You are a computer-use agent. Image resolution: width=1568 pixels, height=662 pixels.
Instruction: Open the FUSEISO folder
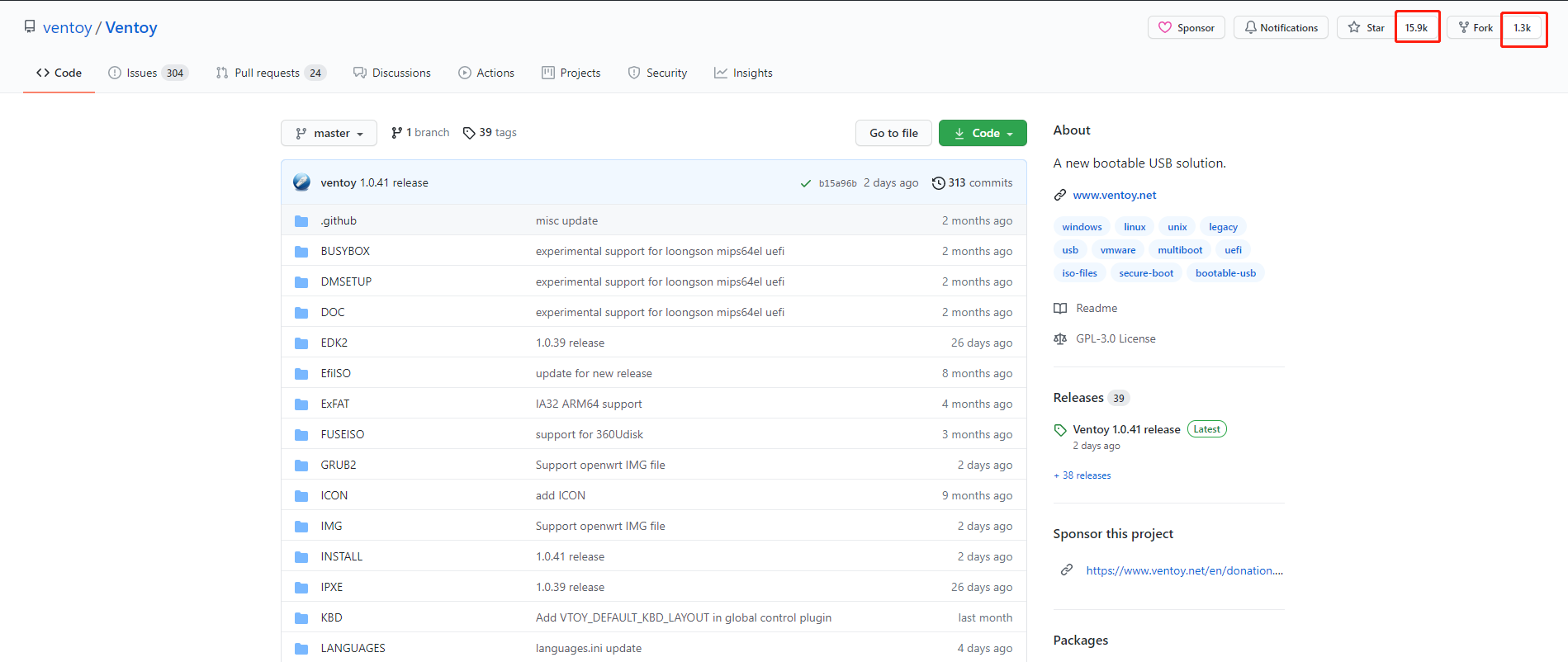343,434
